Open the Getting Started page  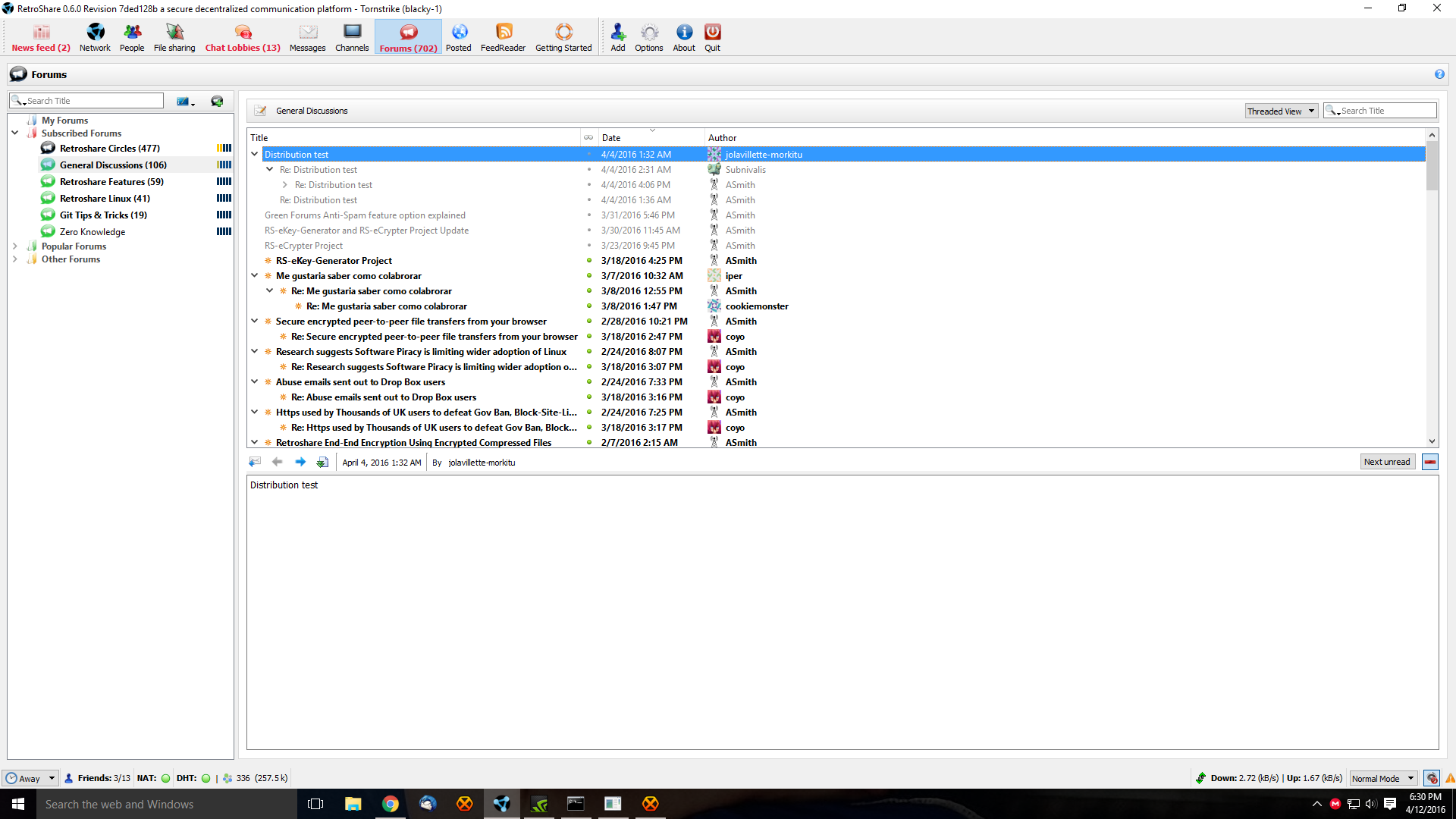click(563, 37)
